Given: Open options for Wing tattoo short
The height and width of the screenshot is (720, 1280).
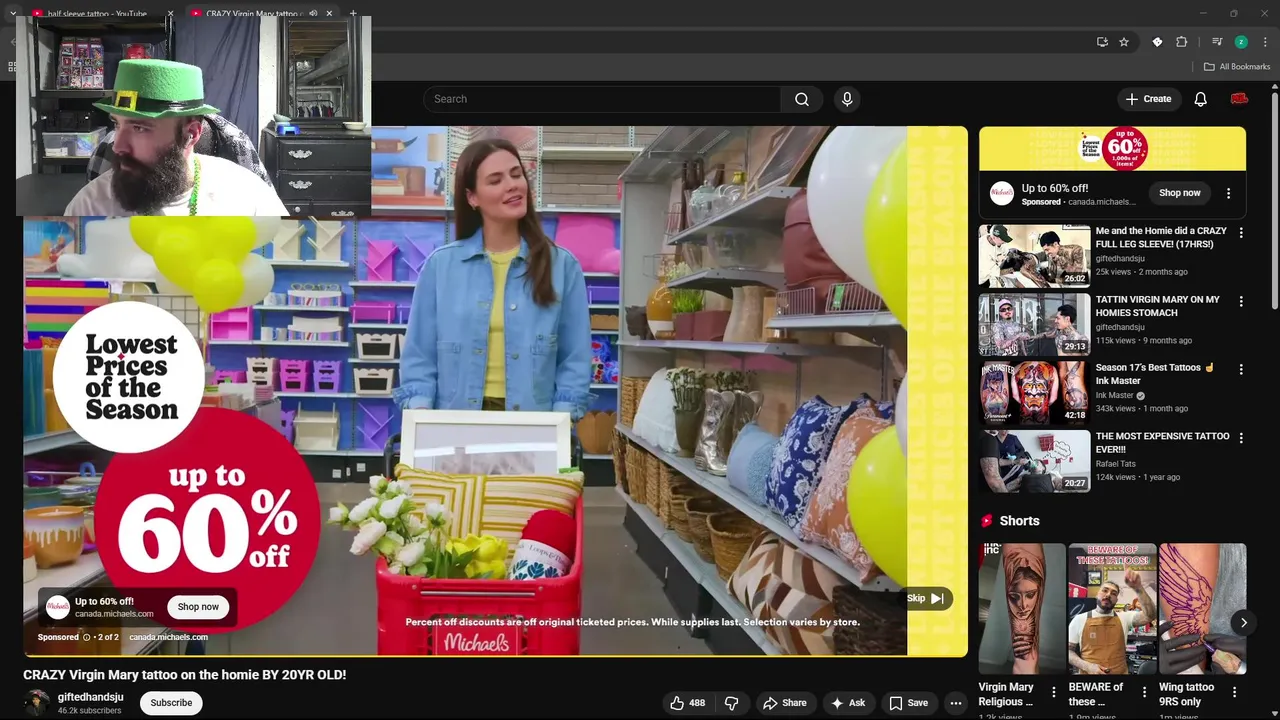Looking at the screenshot, I should [1234, 692].
